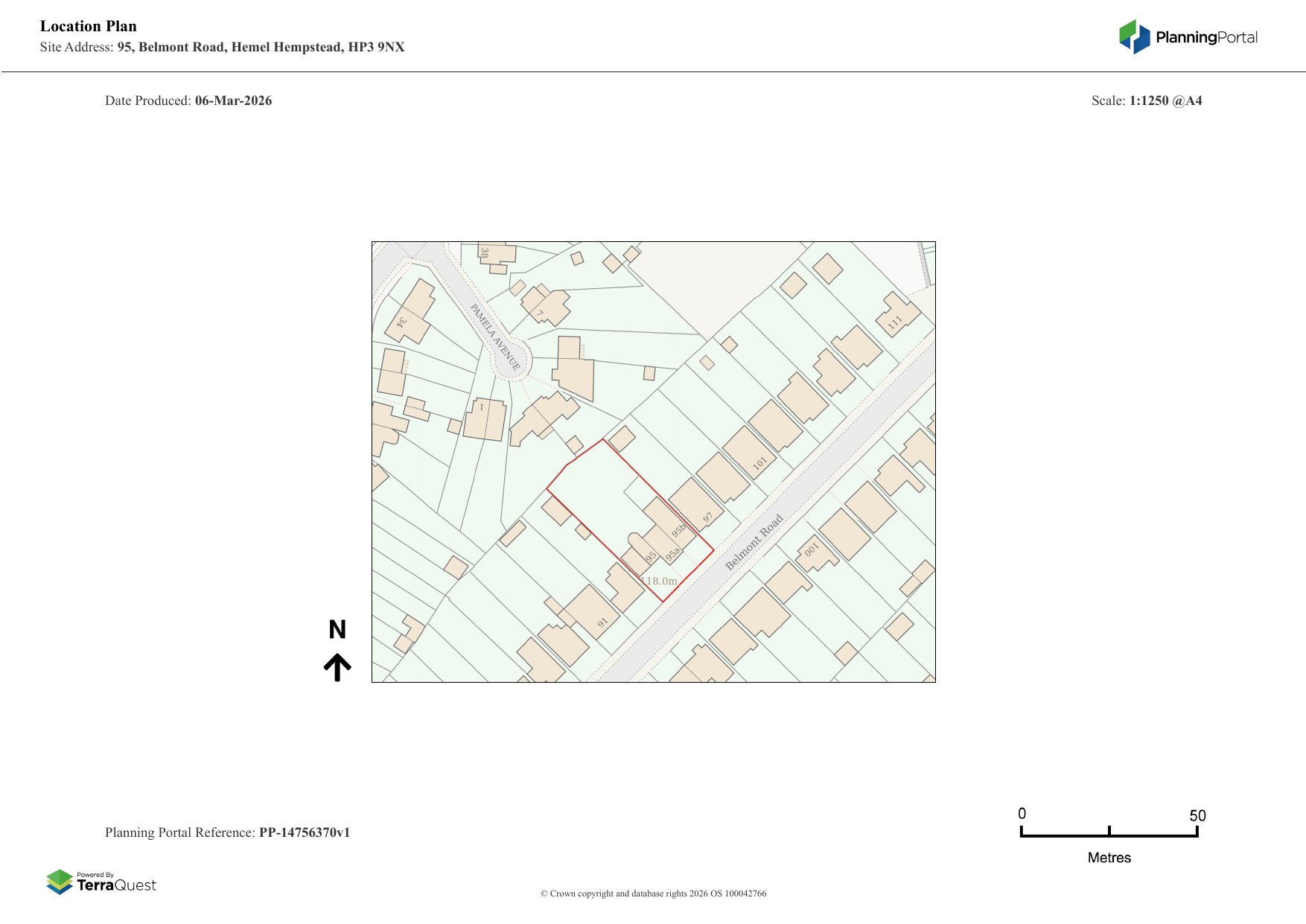Image resolution: width=1306 pixels, height=924 pixels.
Task: Click the PlanningPortal logo
Action: point(1188,37)
